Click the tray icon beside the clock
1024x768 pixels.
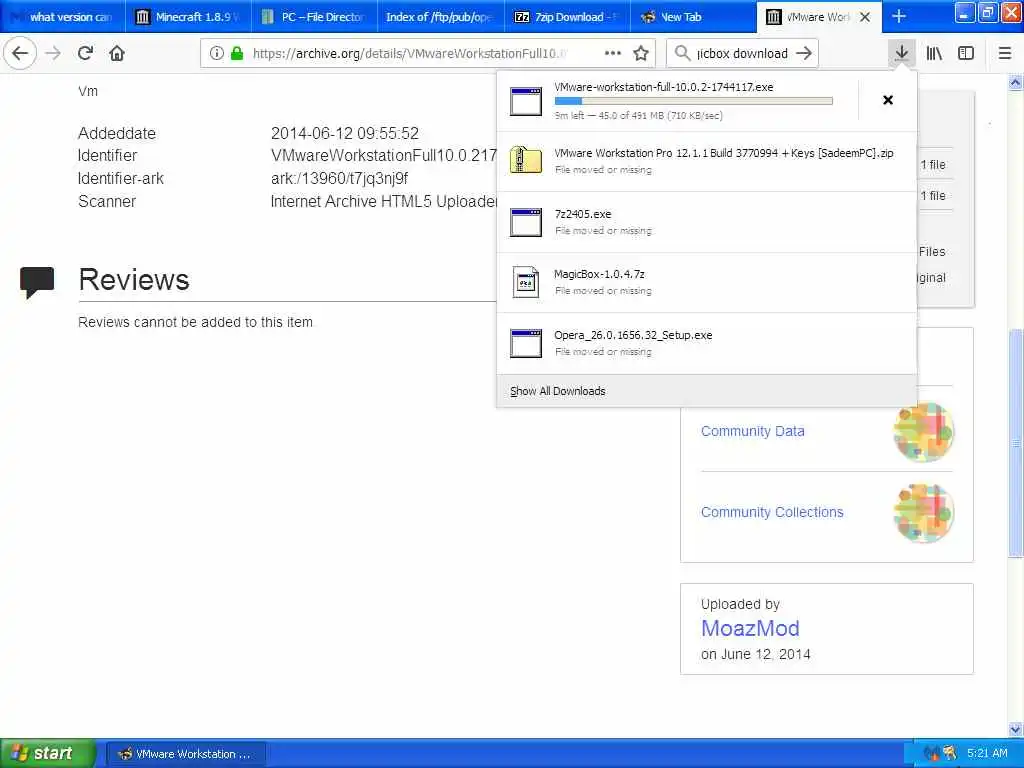(949, 753)
